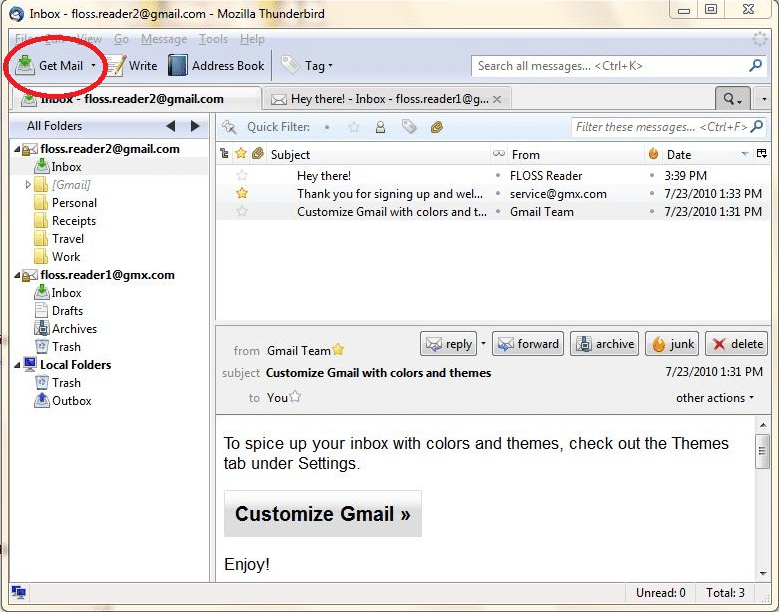
Task: Toggle starred-only quick filter
Action: [x=352, y=127]
